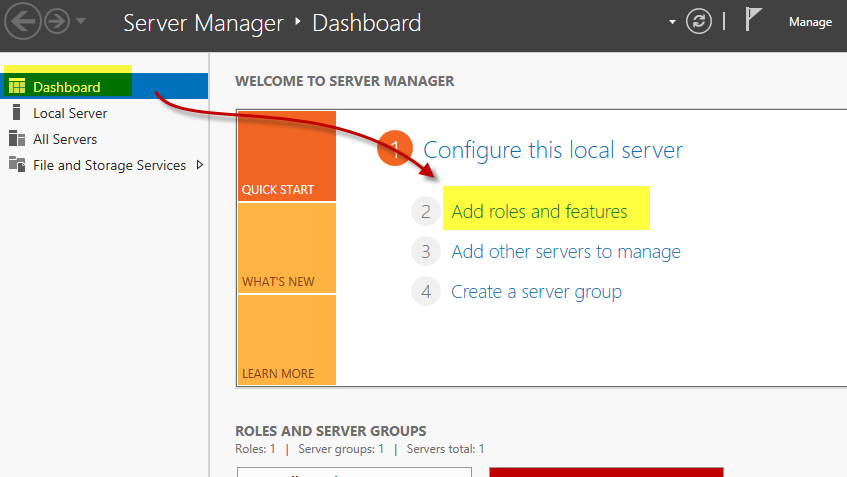Click the Back navigation arrow
This screenshot has height=477, width=847.
(23, 21)
